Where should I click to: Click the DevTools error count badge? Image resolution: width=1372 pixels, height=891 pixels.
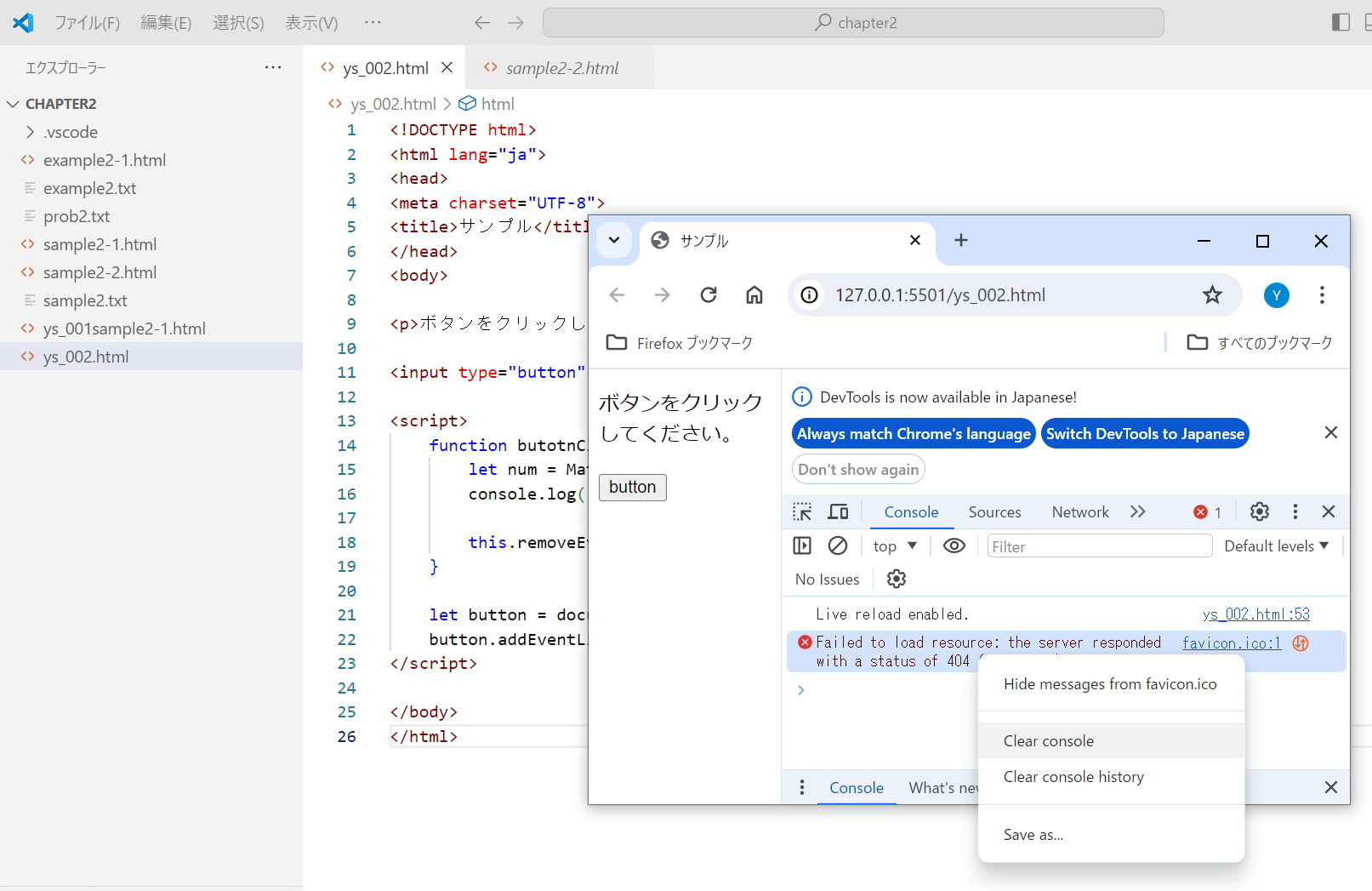pyautogui.click(x=1207, y=512)
